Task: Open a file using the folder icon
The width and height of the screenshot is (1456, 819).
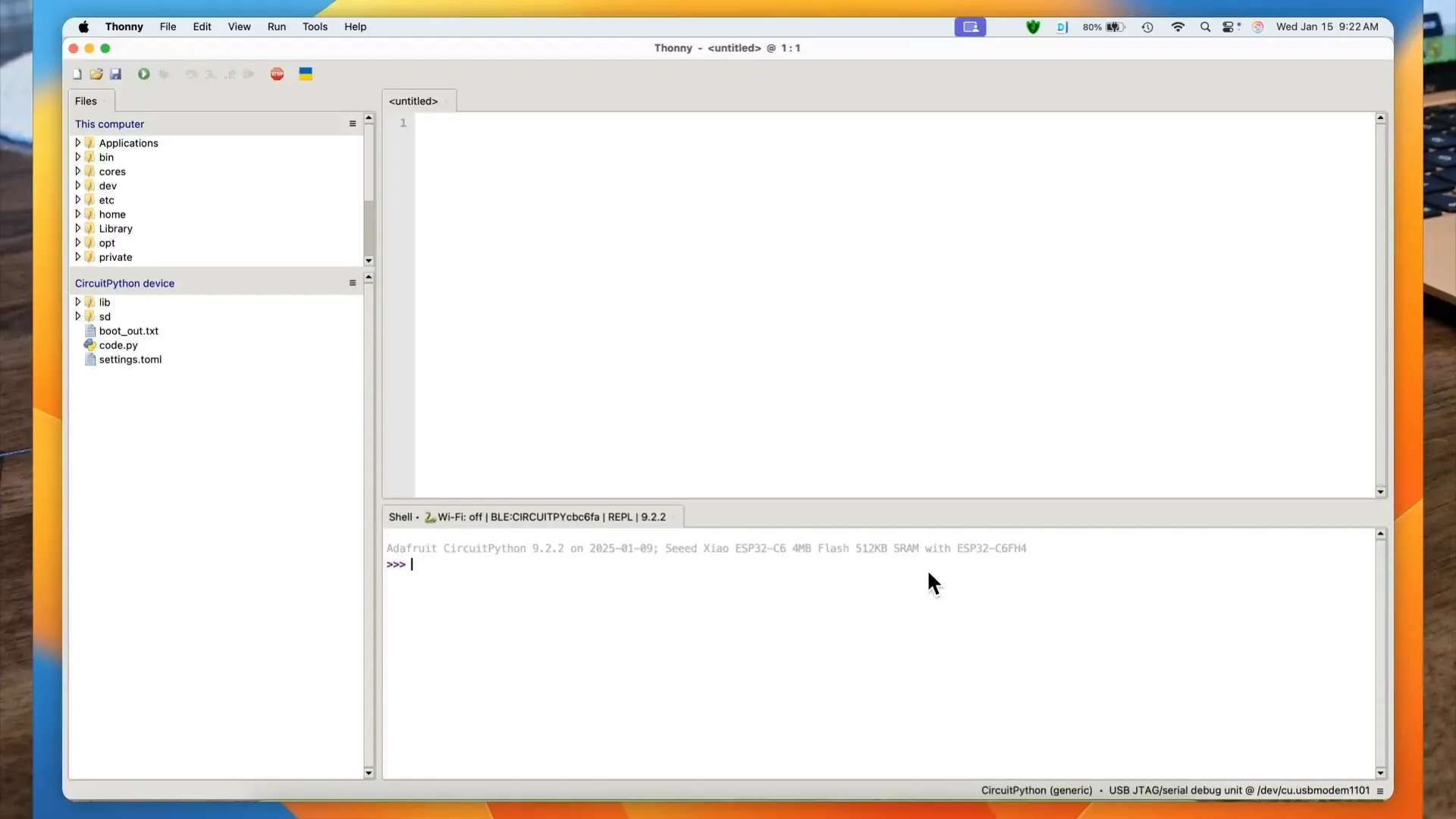Action: point(96,74)
